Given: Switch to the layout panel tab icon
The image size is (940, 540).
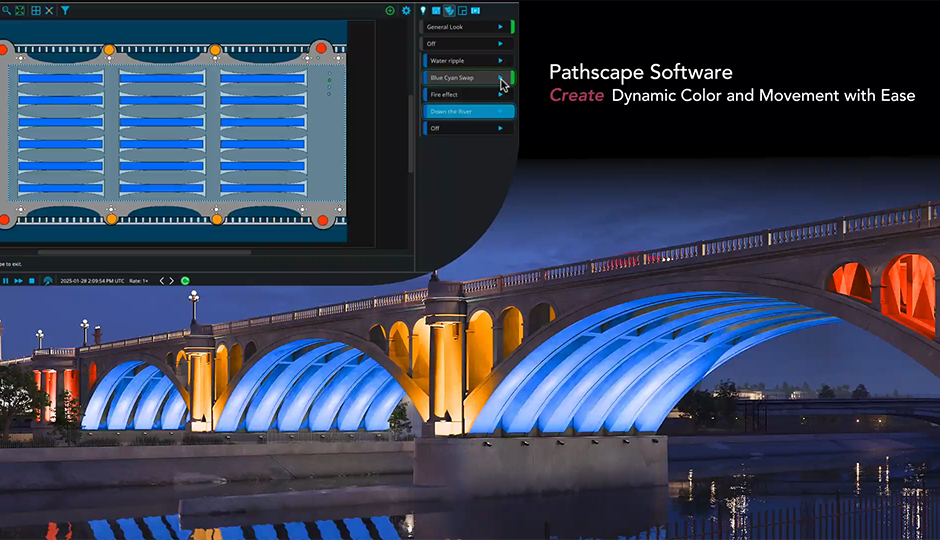Looking at the screenshot, I should [x=462, y=10].
